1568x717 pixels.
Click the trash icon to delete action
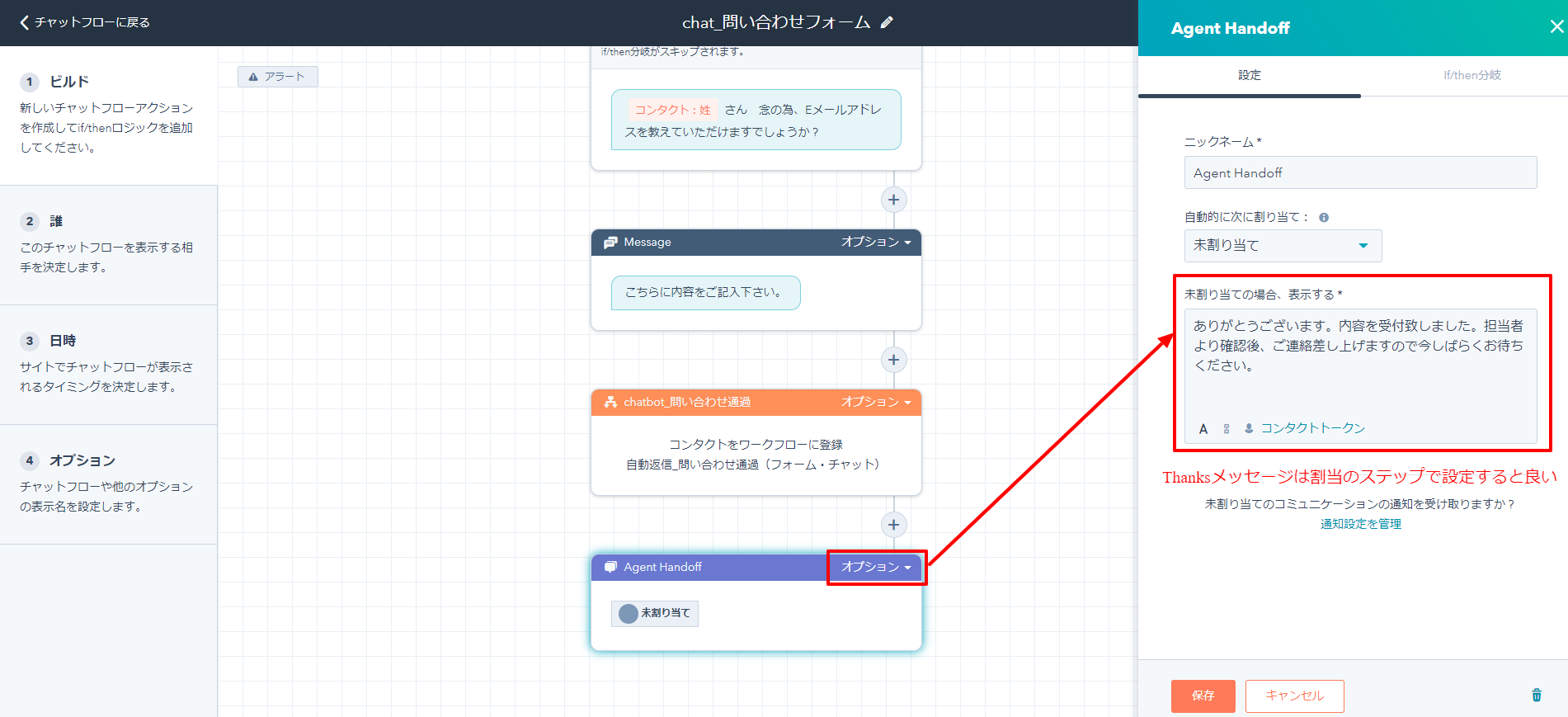[1536, 695]
